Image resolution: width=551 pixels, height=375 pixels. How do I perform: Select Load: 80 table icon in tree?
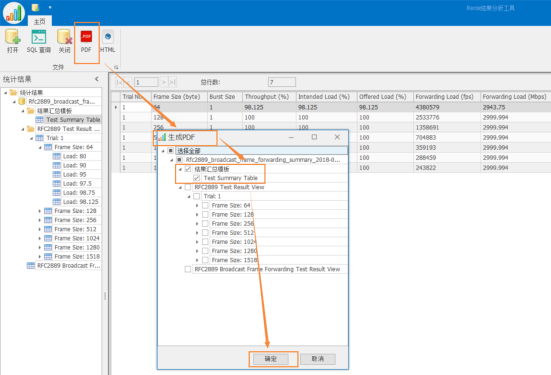click(x=57, y=156)
